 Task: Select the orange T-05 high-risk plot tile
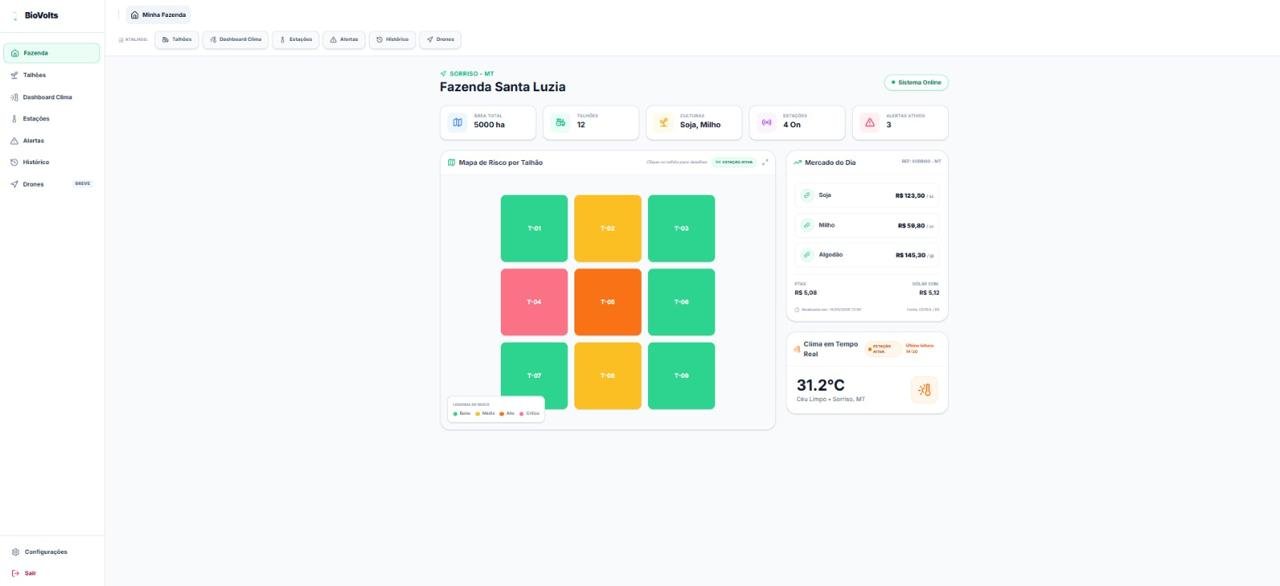pyautogui.click(x=608, y=302)
